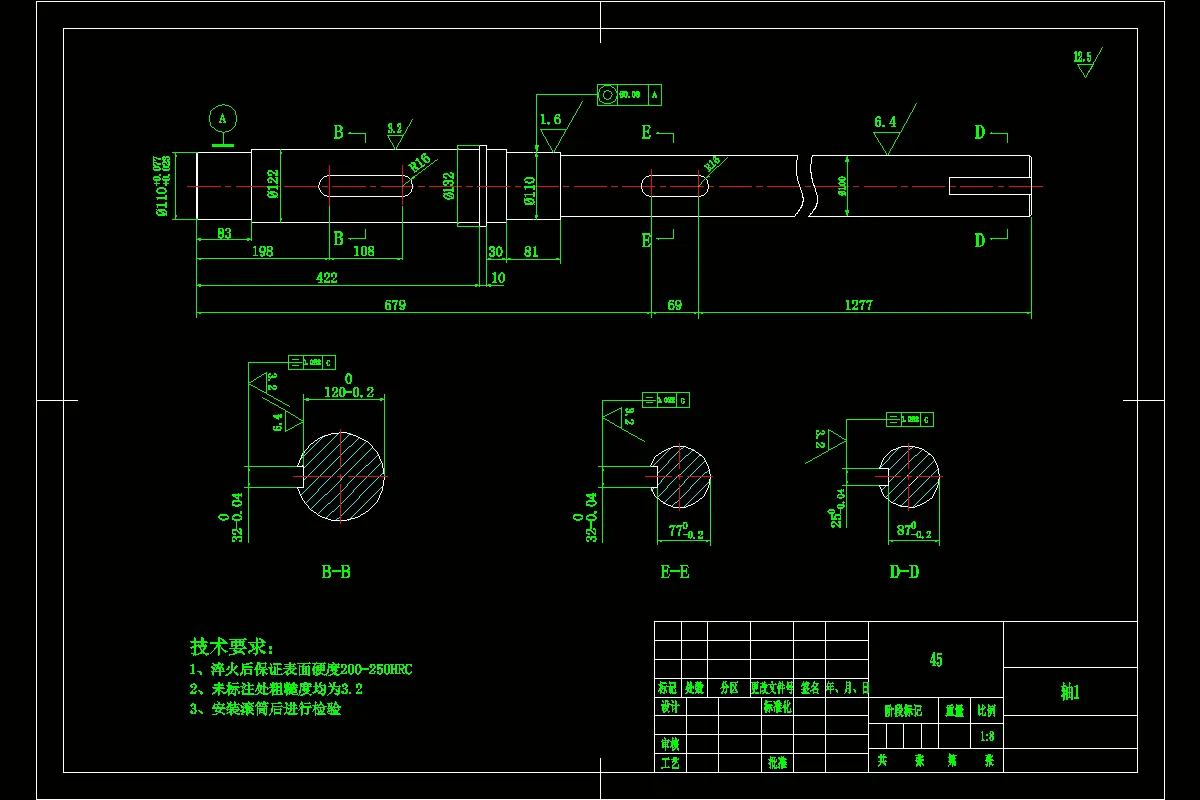Click the '679' overall length dimension
Image resolution: width=1200 pixels, height=800 pixels.
396,305
